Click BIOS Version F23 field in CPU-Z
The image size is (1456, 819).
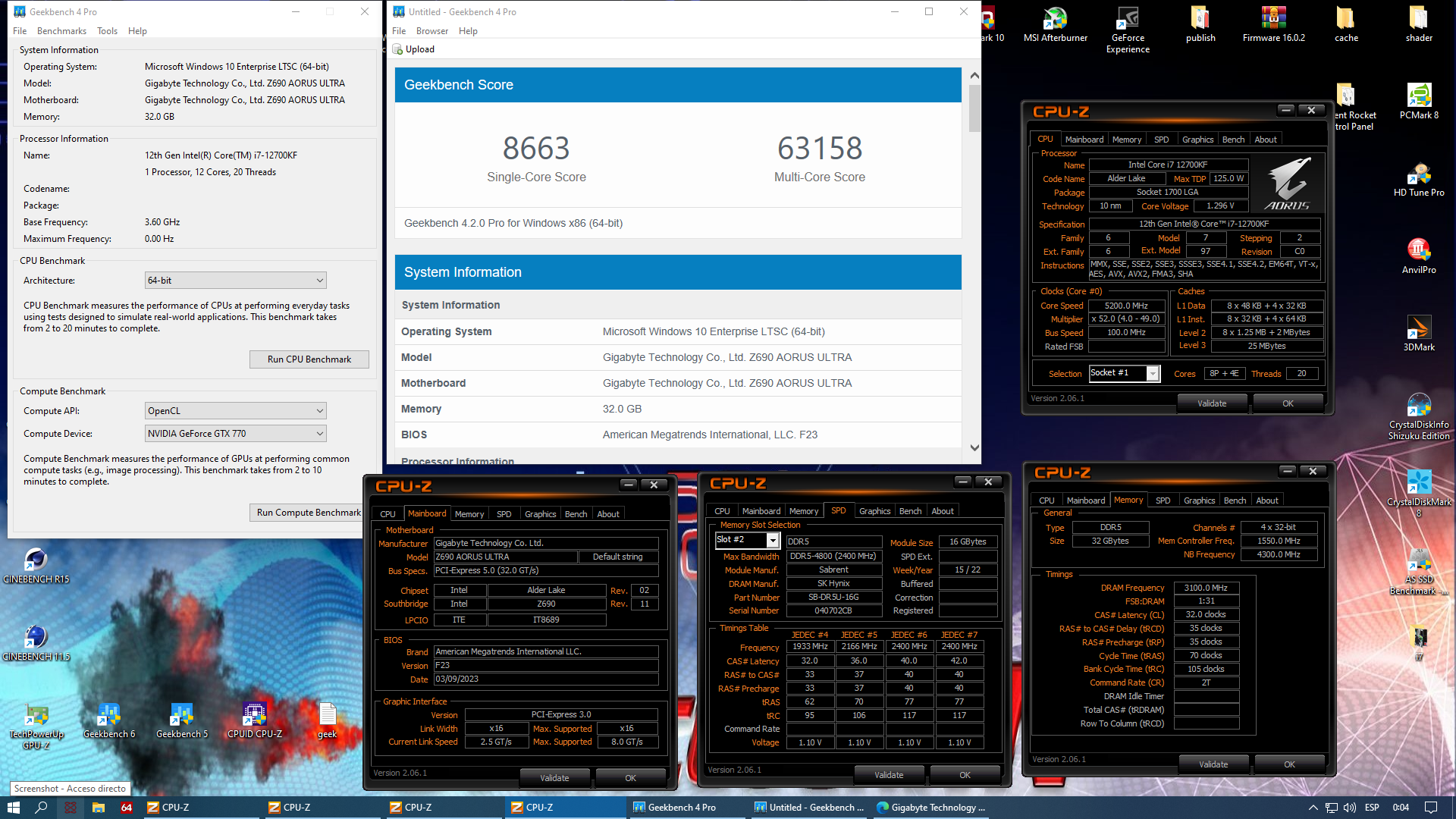pyautogui.click(x=546, y=665)
